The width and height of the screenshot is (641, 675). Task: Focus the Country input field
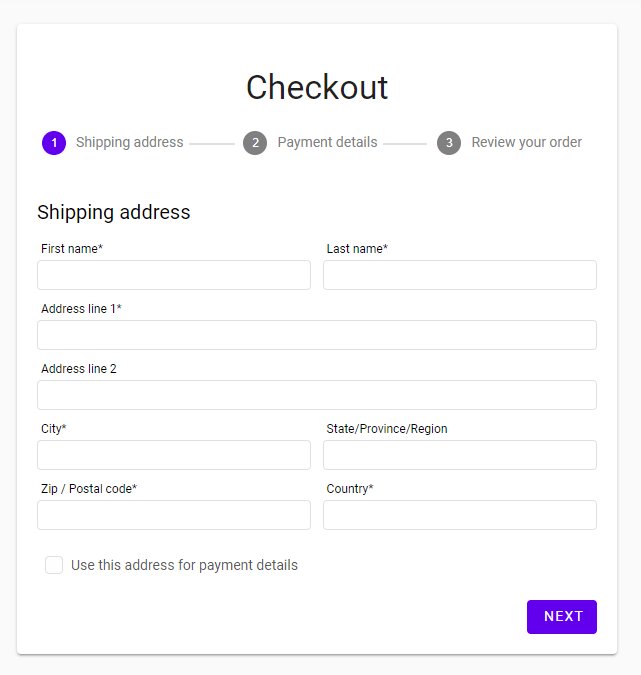coord(460,515)
